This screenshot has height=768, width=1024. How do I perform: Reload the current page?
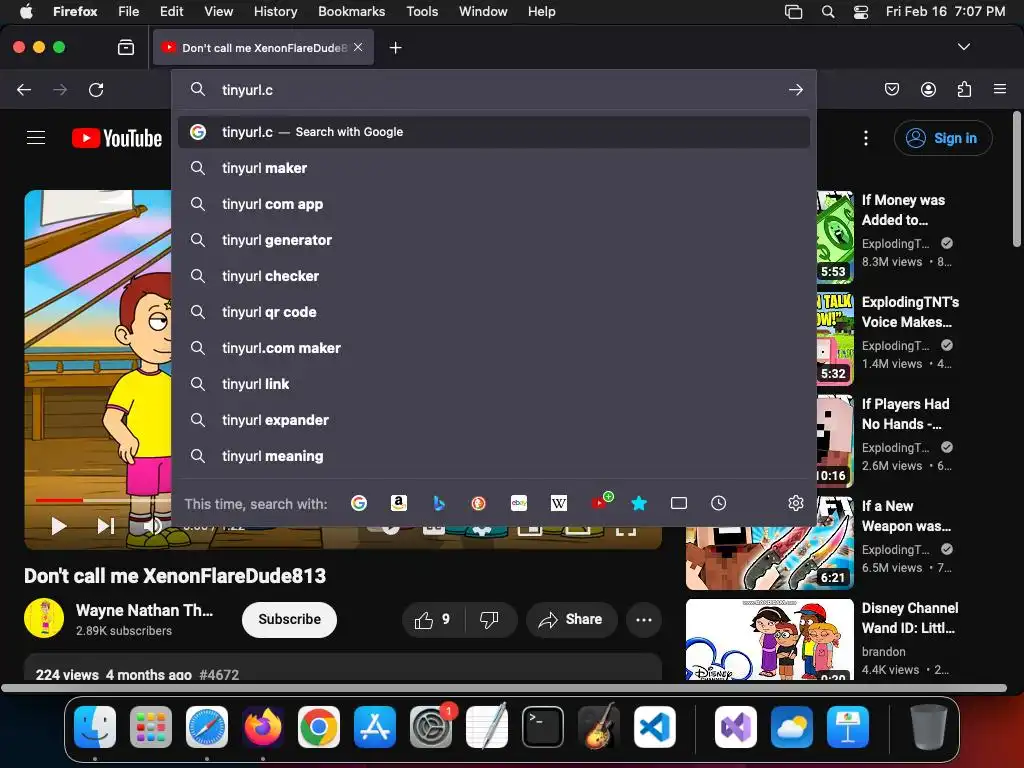[96, 89]
